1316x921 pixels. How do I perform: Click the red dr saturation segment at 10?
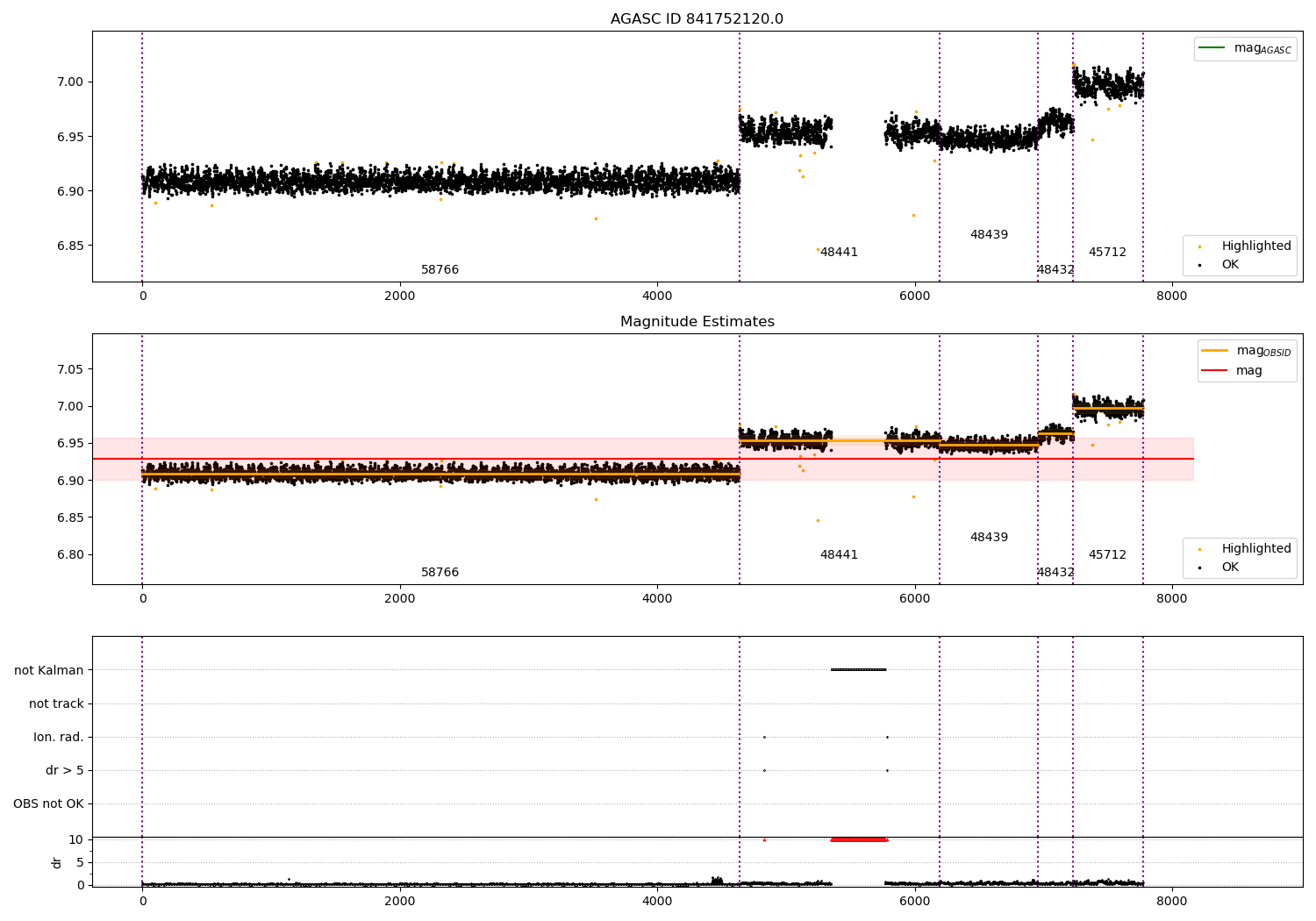click(x=859, y=840)
